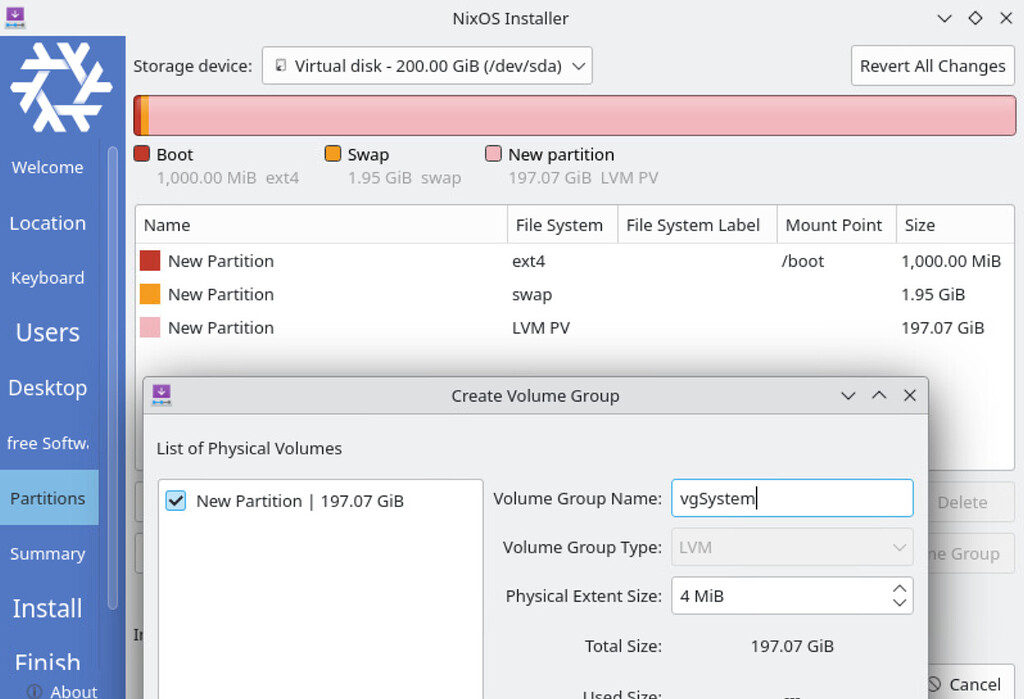1024x699 pixels.
Task: Go to the Keyboard step
Action: 48,278
